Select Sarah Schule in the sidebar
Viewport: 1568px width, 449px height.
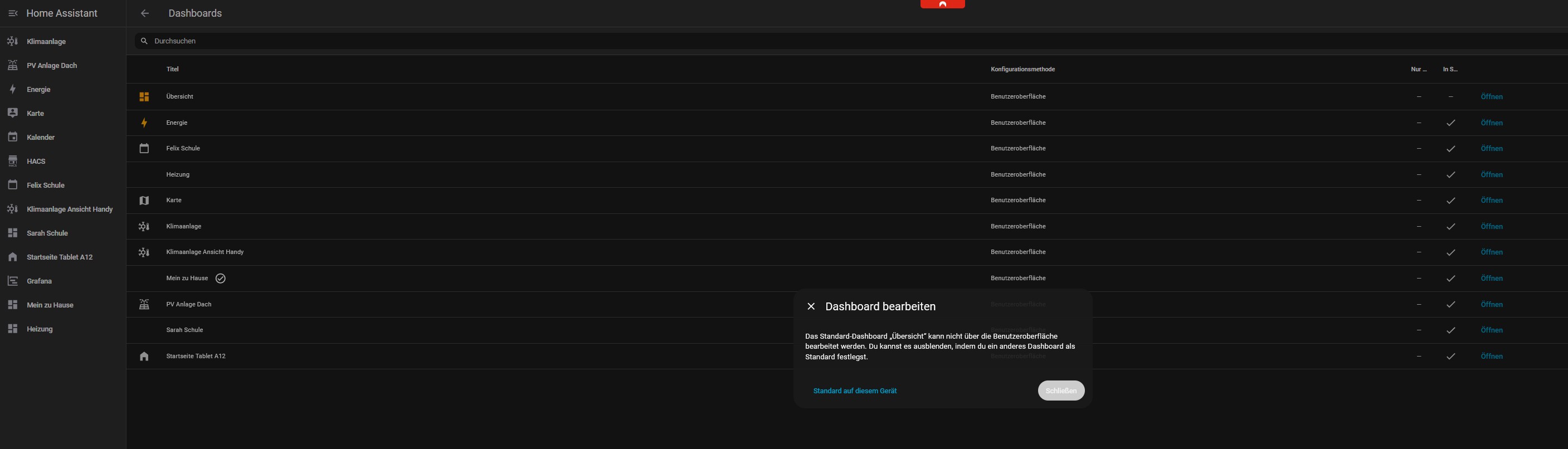(47, 233)
